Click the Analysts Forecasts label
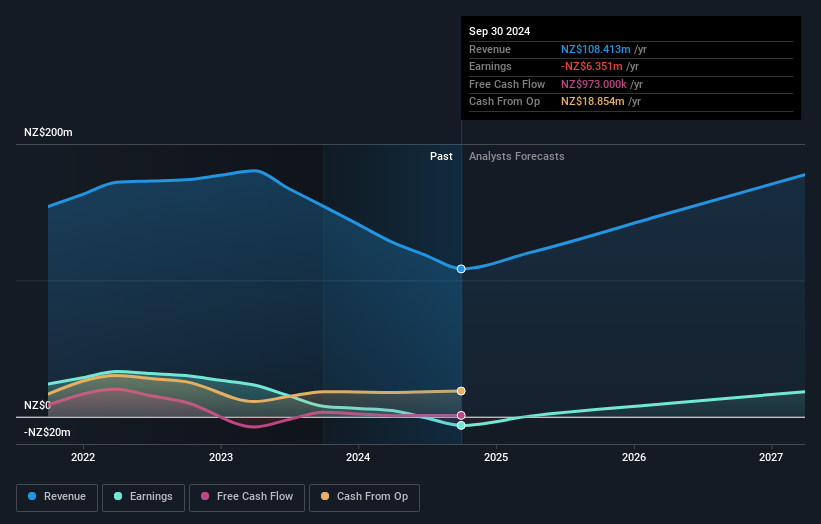 click(517, 157)
